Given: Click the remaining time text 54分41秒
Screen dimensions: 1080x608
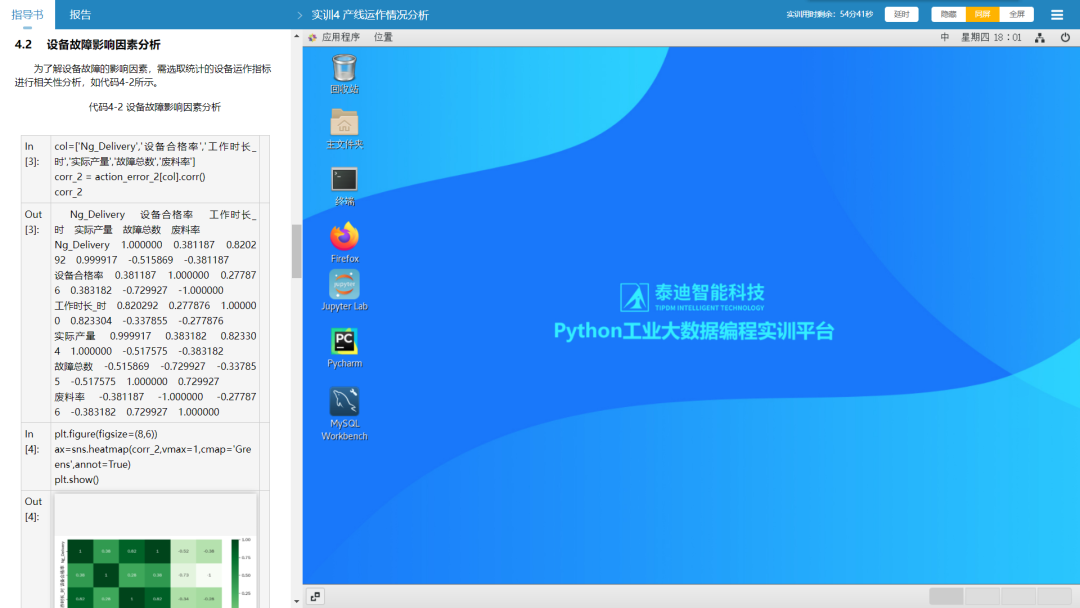Looking at the screenshot, I should (856, 14).
